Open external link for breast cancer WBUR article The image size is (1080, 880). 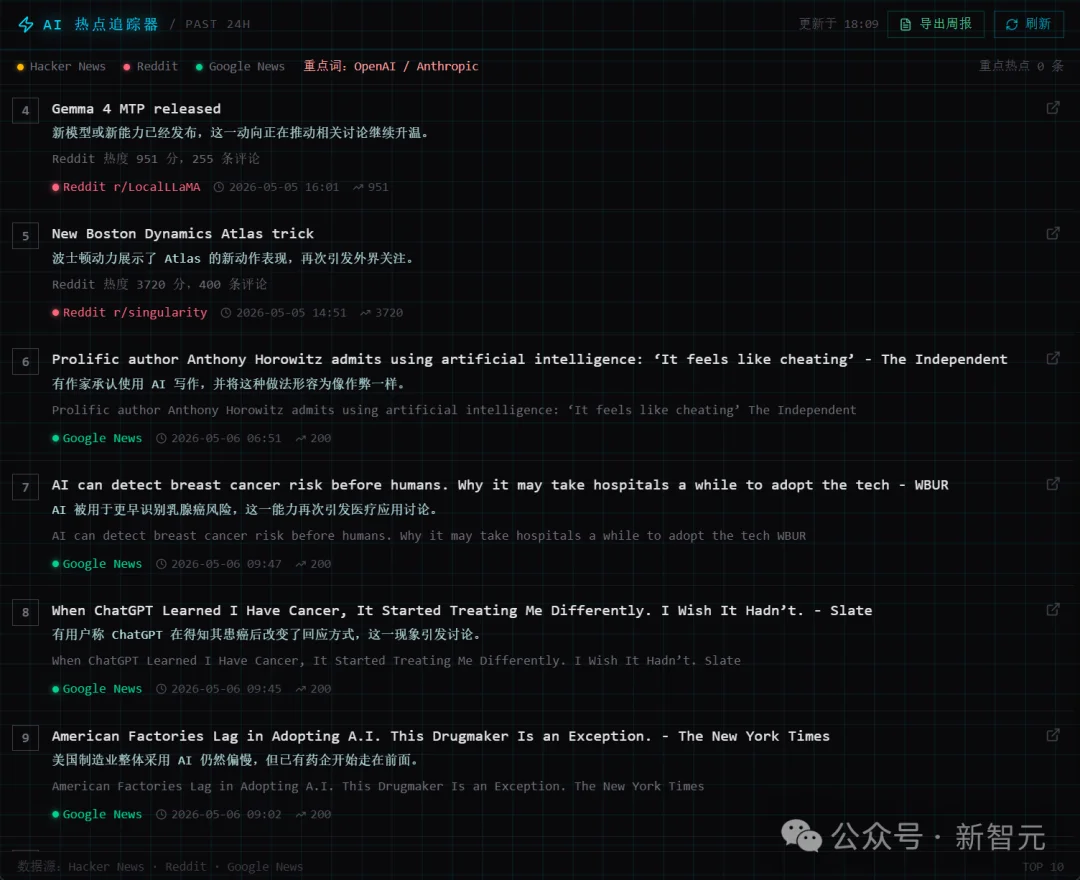pos(1052,484)
